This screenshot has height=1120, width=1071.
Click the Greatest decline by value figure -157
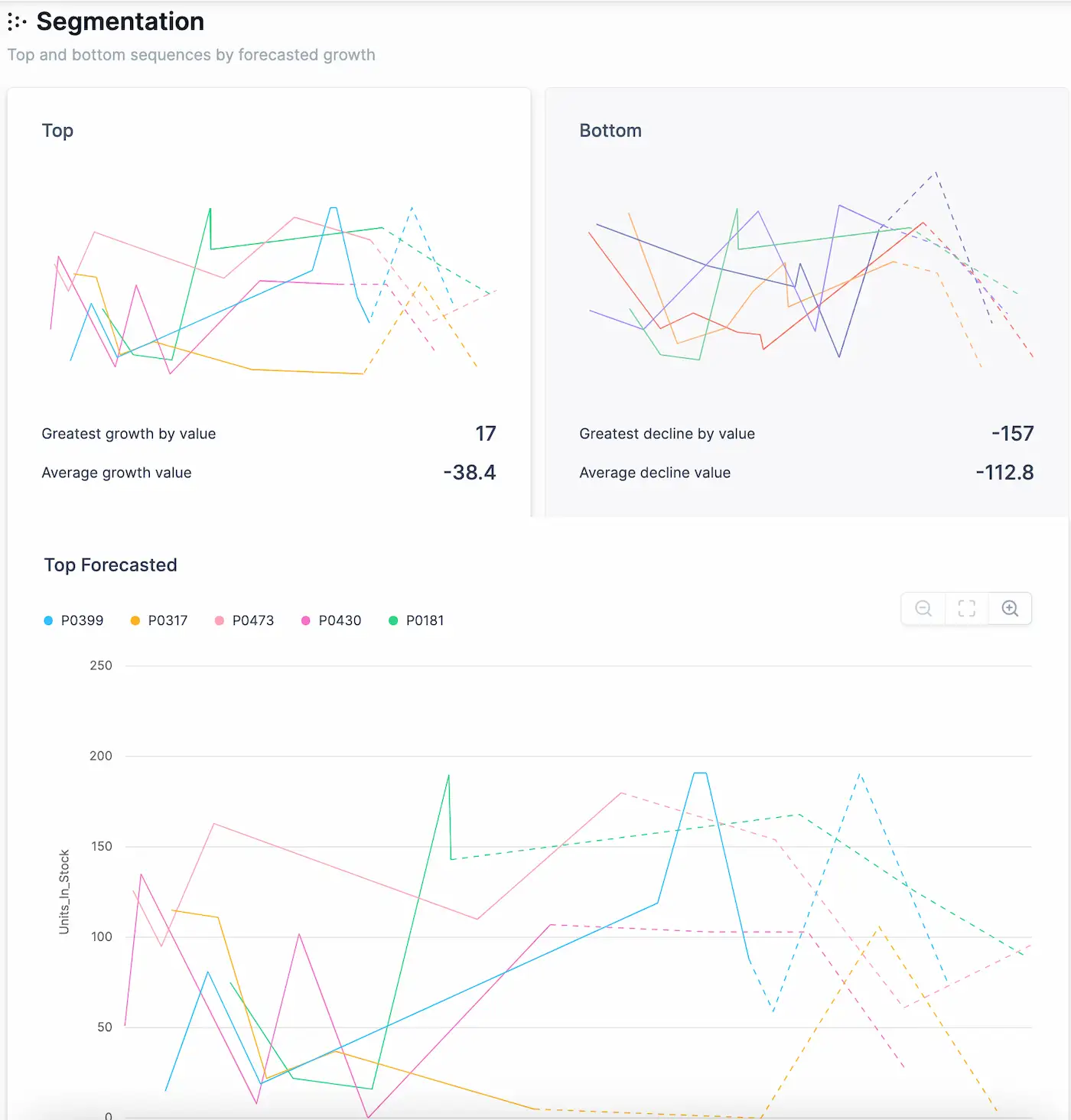coord(1011,433)
